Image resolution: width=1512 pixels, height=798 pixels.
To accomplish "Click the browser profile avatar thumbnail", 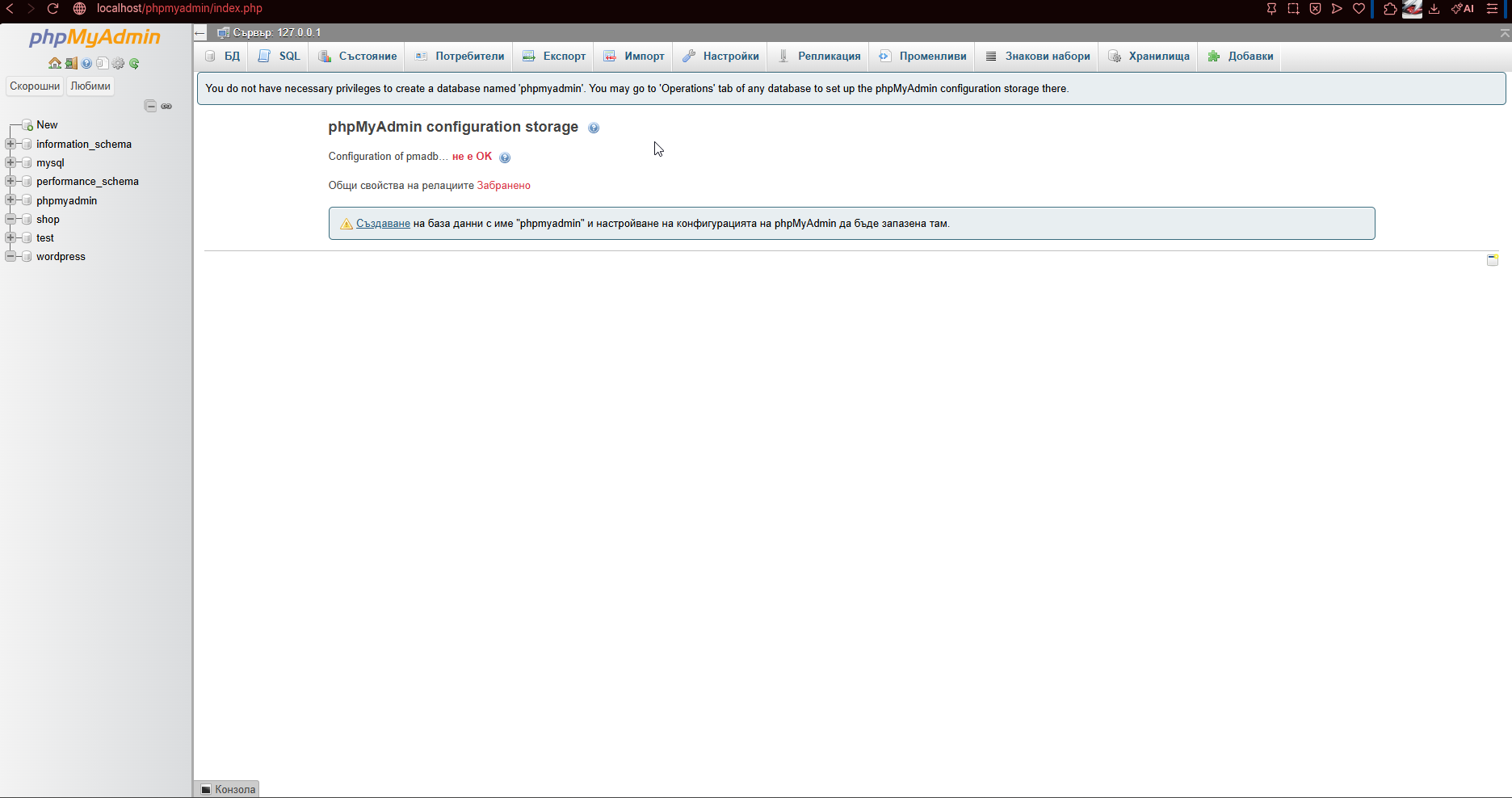I will click(x=1412, y=9).
